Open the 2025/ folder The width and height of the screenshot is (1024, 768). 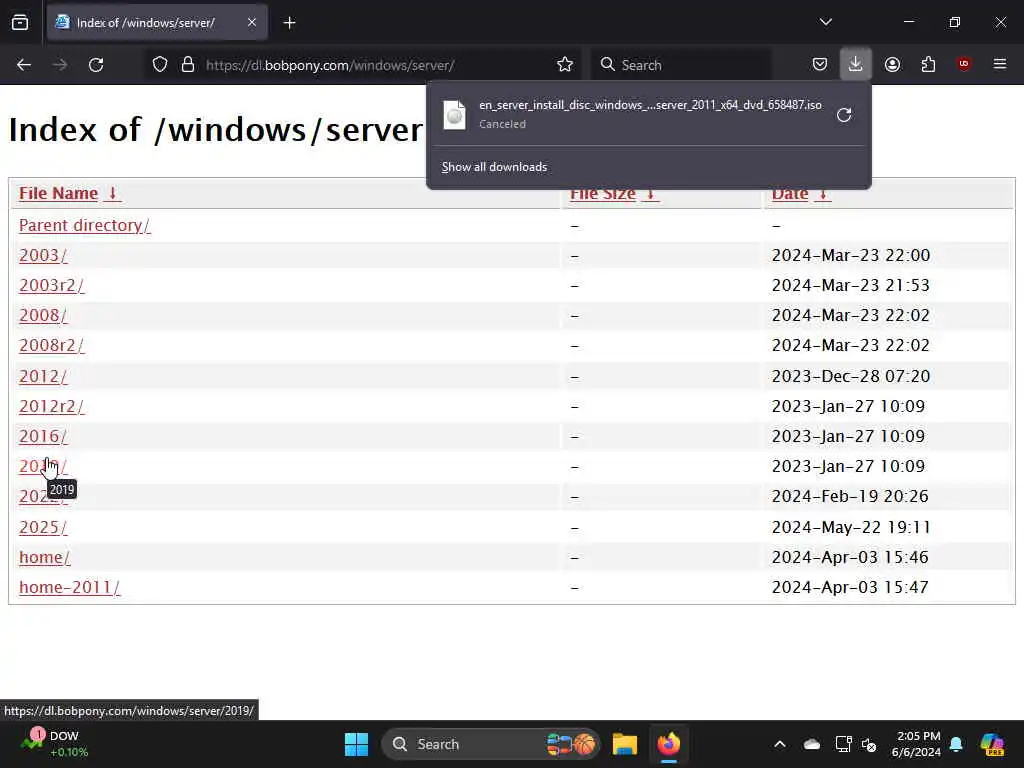tap(43, 527)
